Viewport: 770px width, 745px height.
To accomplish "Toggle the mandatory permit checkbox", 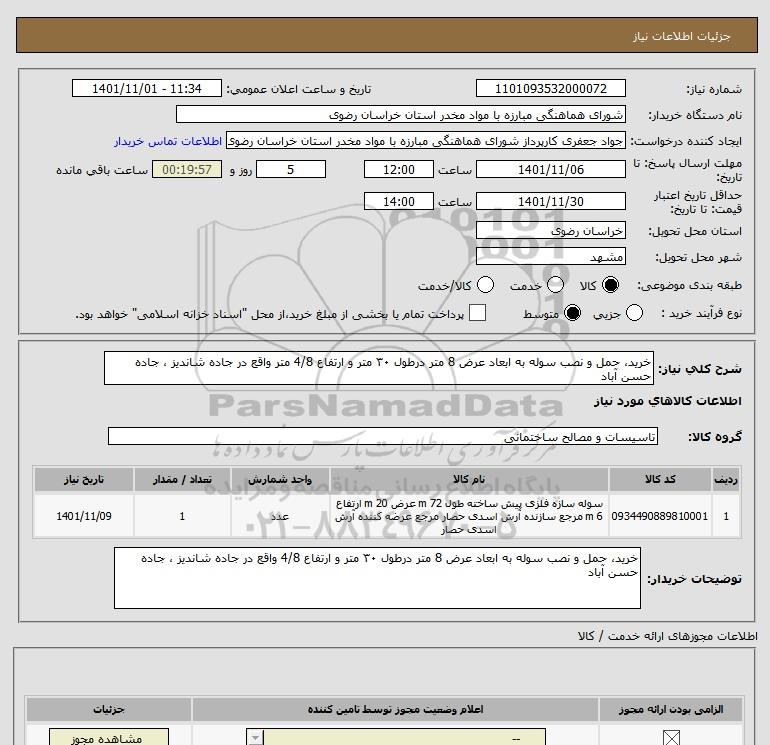I will pos(671,738).
